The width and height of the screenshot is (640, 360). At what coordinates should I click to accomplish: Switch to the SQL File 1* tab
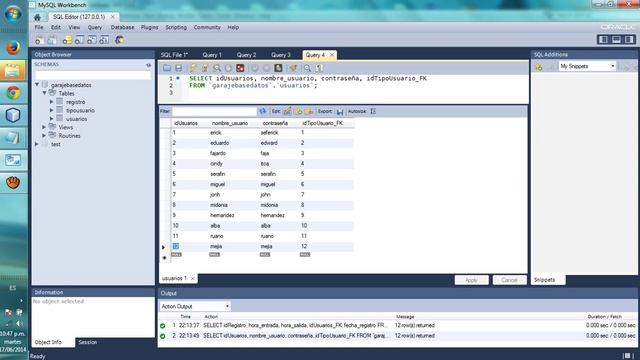click(174, 55)
